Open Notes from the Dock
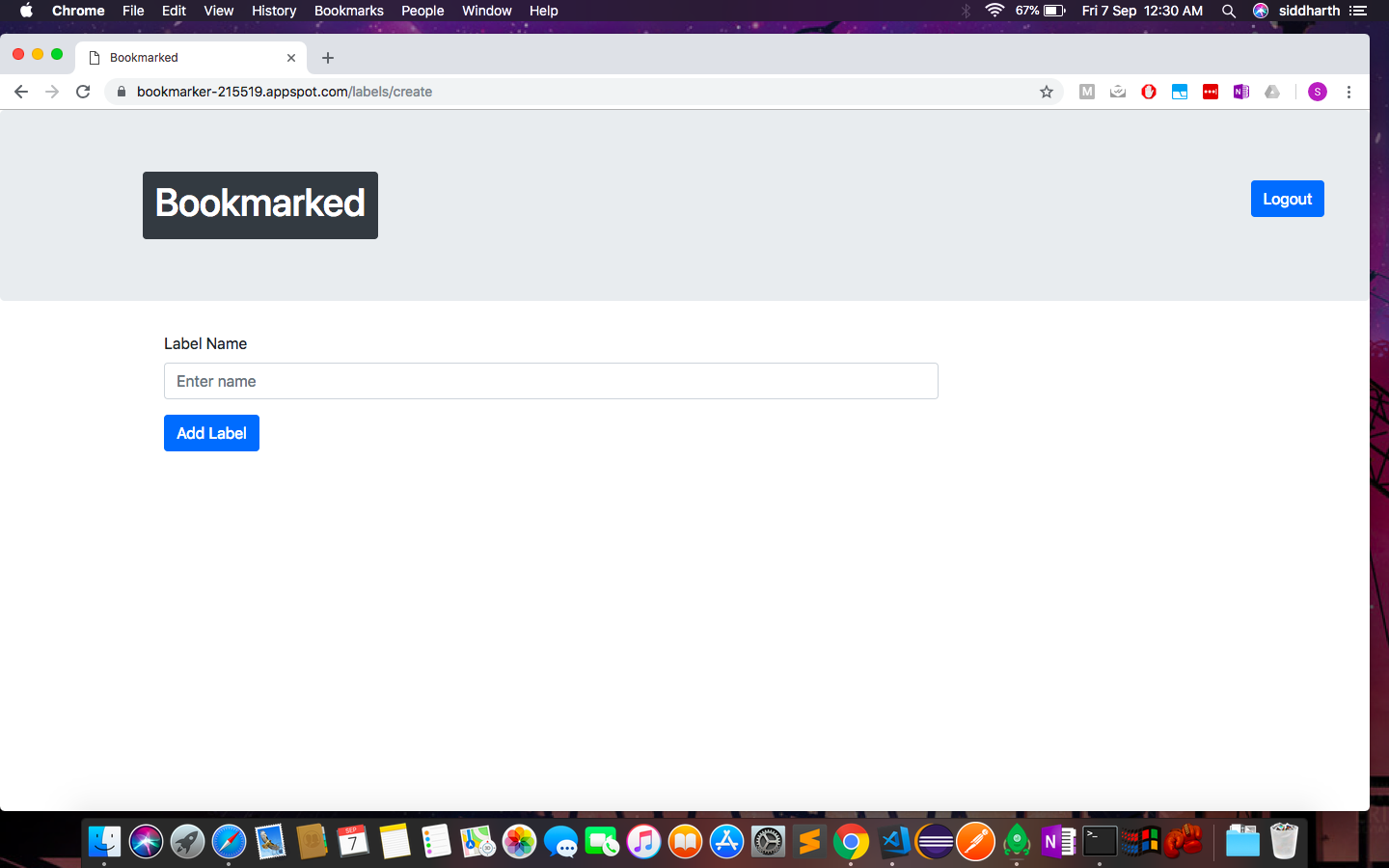The width and height of the screenshot is (1389, 868). [x=395, y=842]
